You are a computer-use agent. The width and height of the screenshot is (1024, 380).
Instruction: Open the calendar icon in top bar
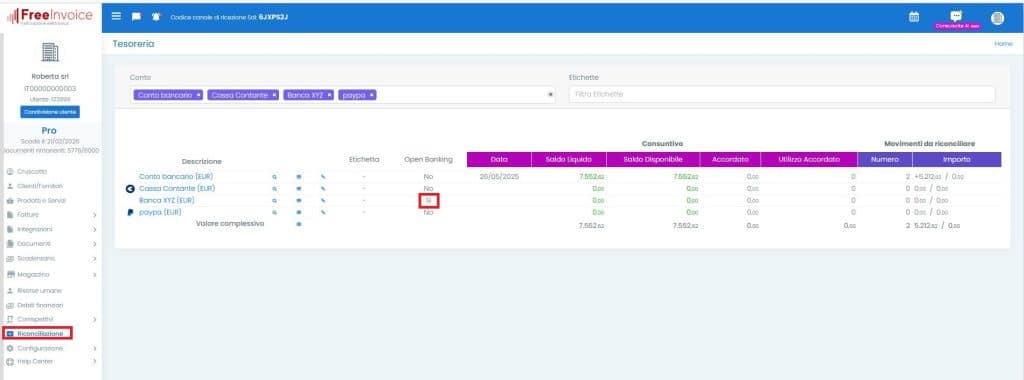click(x=914, y=17)
